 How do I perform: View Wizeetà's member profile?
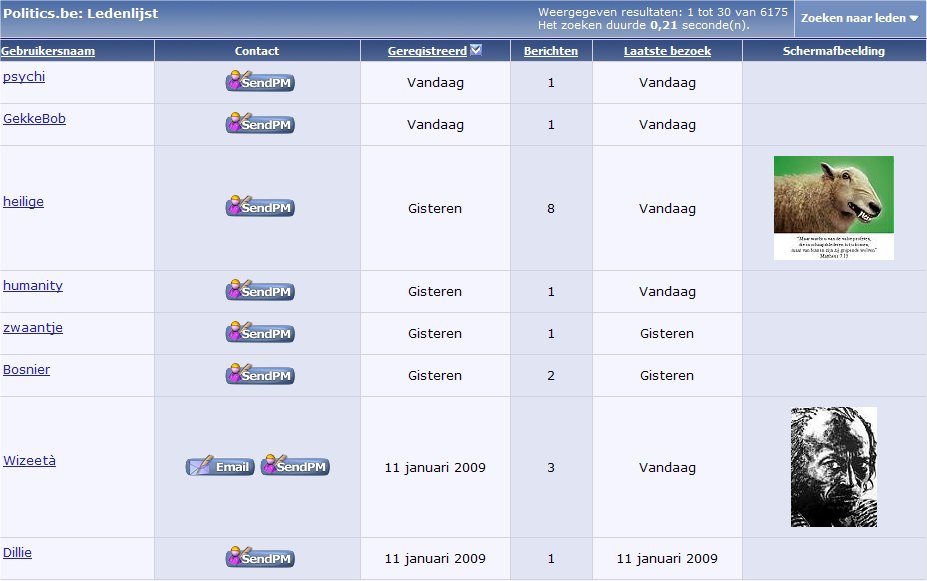pyautogui.click(x=29, y=461)
